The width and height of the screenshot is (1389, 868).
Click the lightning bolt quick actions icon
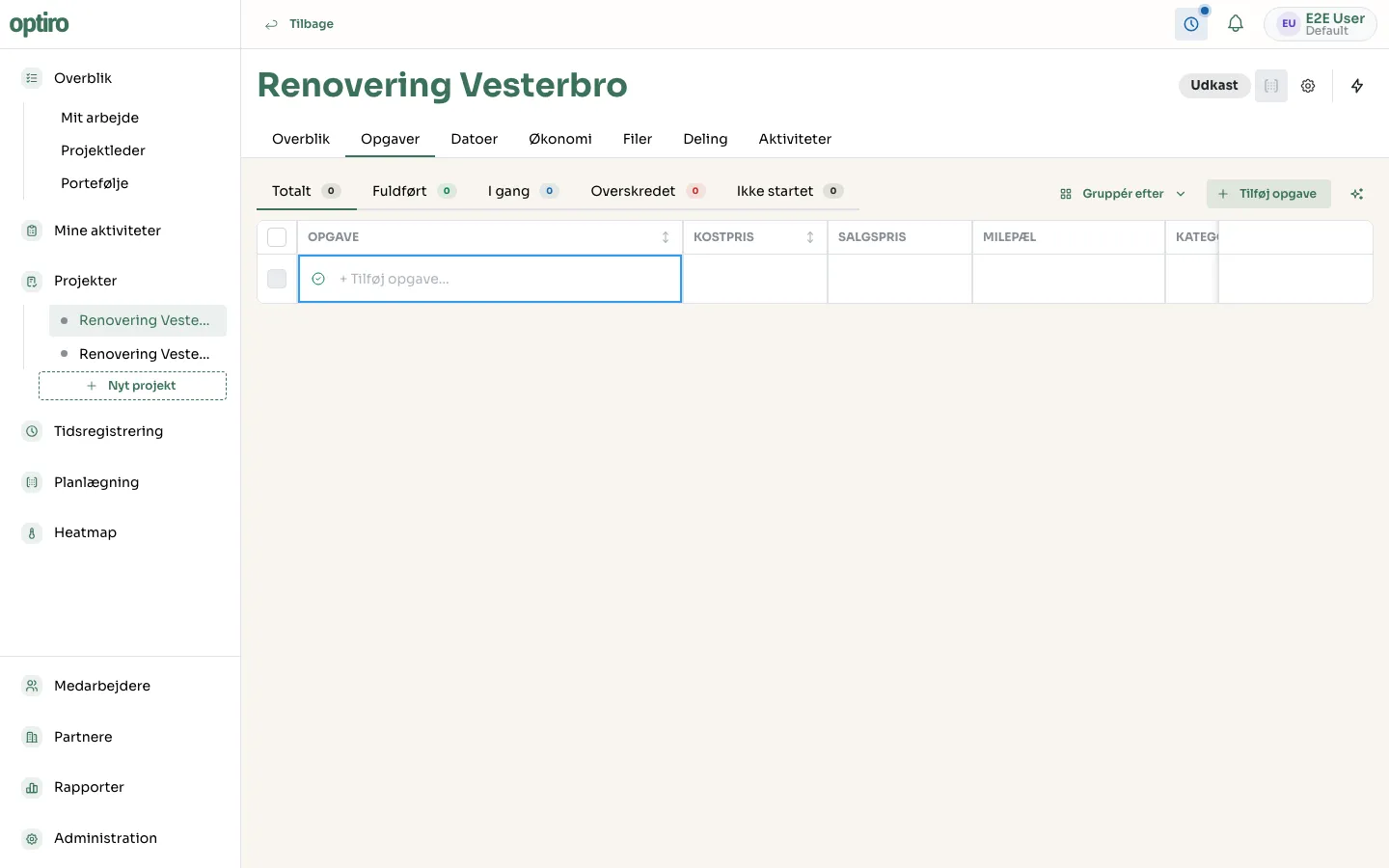[1357, 86]
